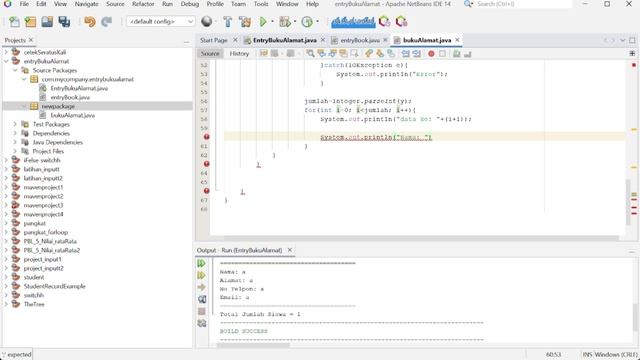Viewport: 640px width, 360px height.
Task: Collapse the Source Packages node
Action: [15, 70]
